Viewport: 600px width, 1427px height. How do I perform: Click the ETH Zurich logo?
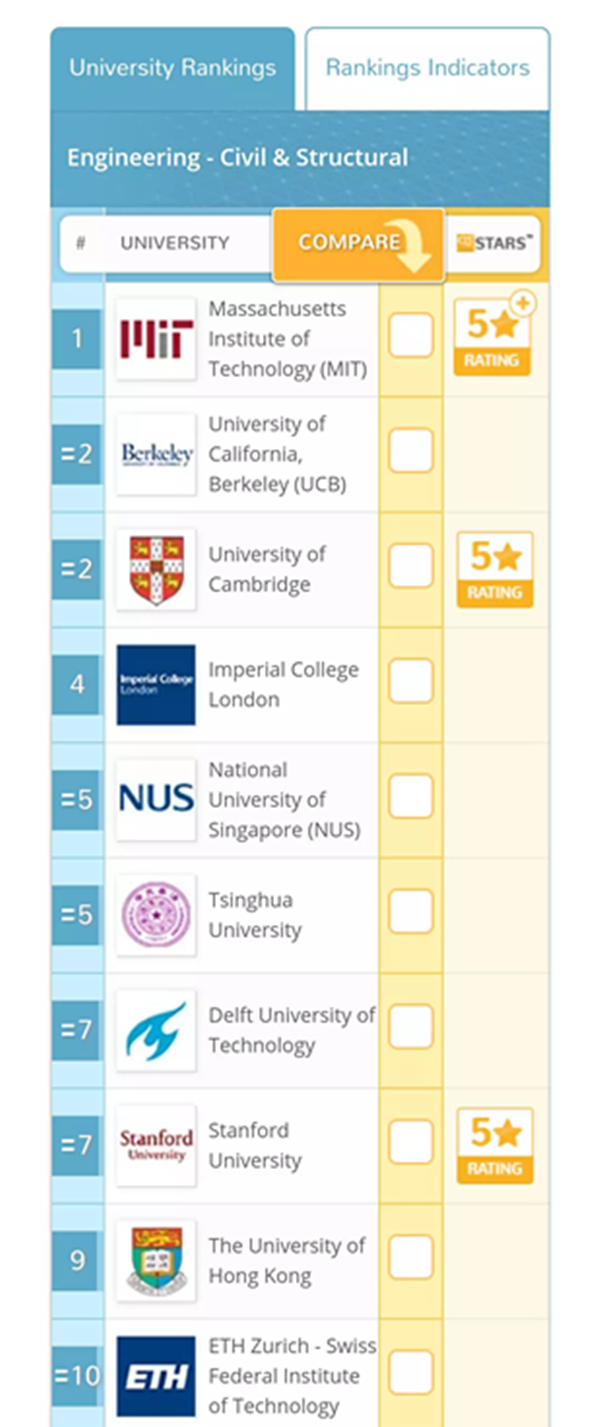click(156, 1376)
